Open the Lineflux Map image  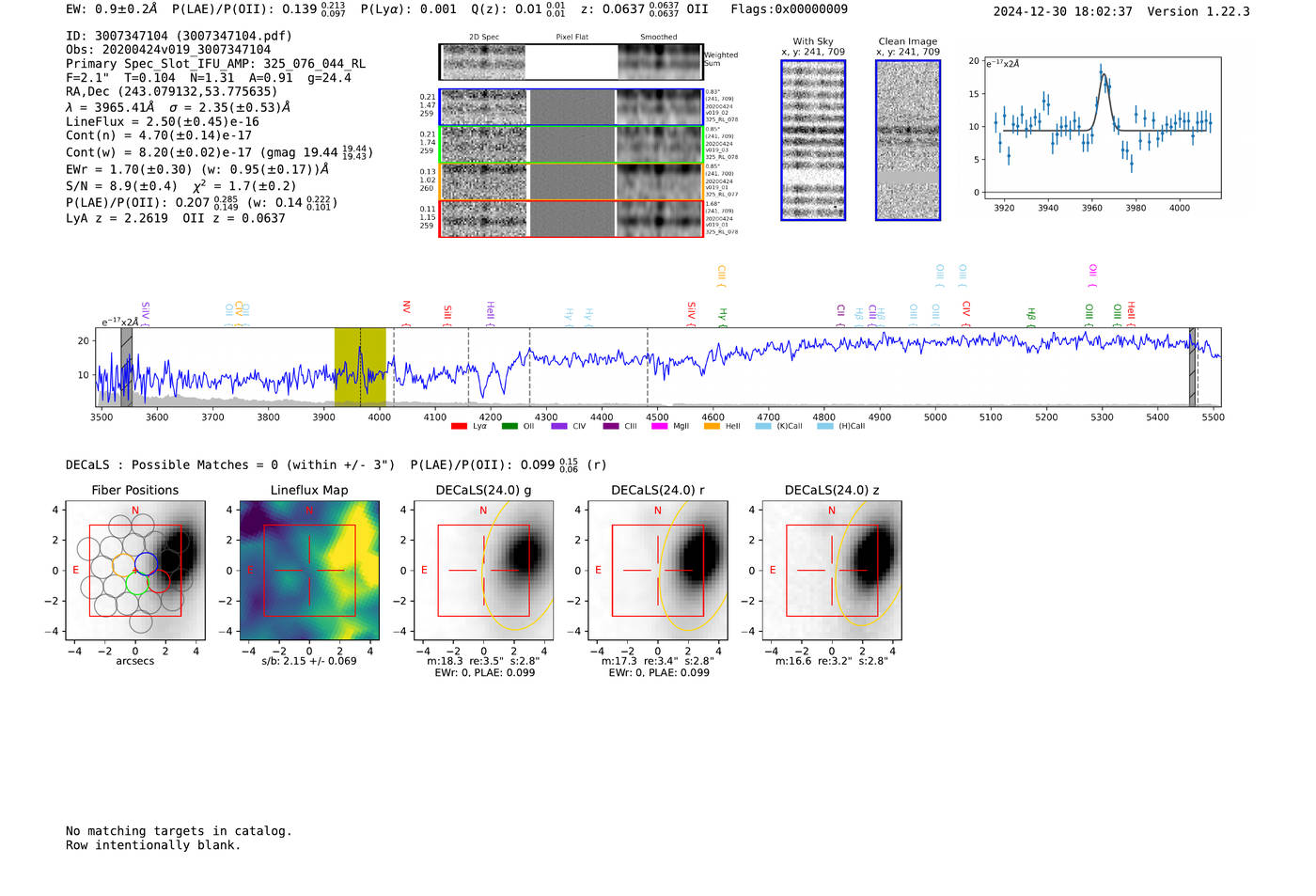[309, 571]
